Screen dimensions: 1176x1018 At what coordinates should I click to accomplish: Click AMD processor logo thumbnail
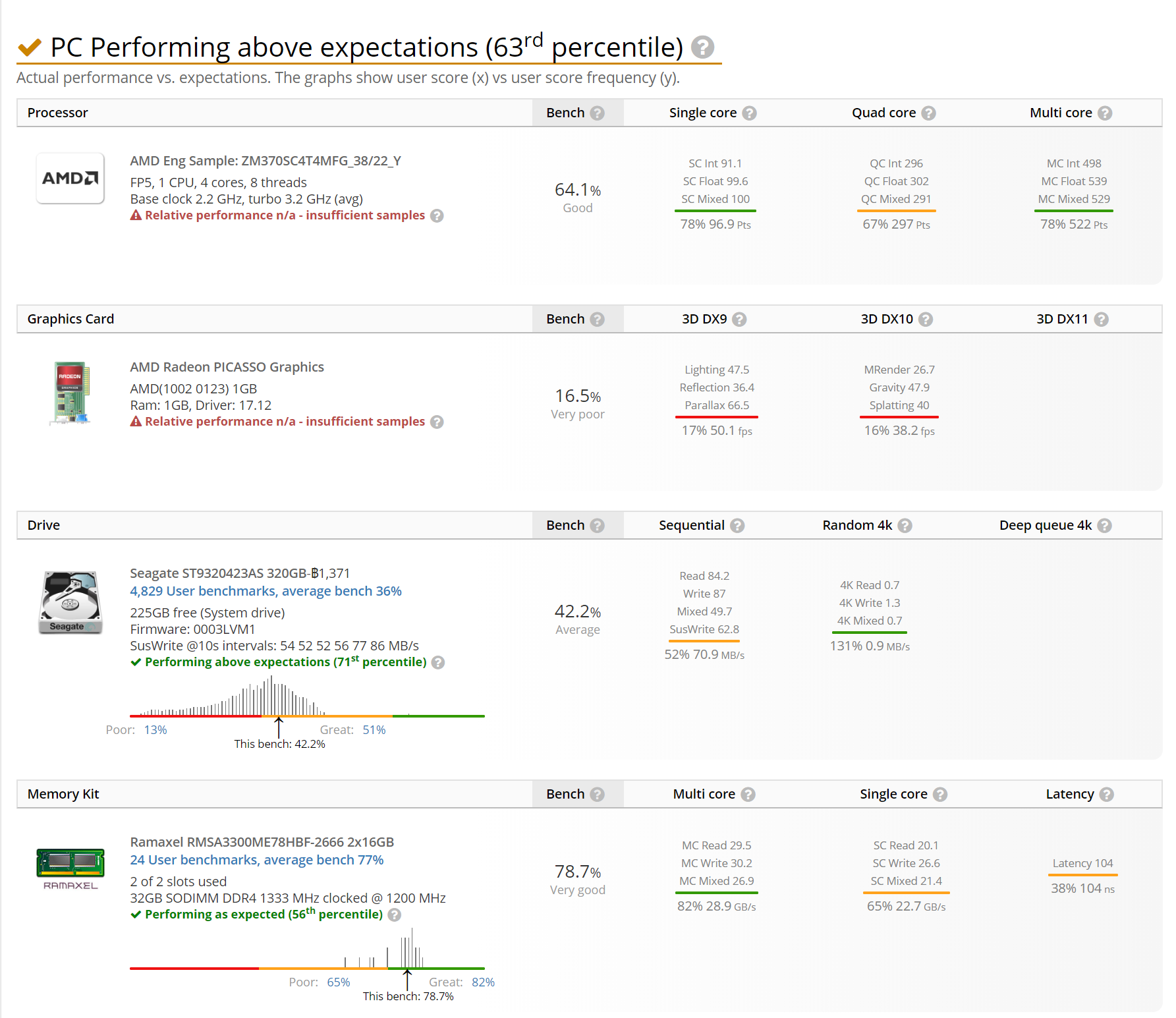70,179
